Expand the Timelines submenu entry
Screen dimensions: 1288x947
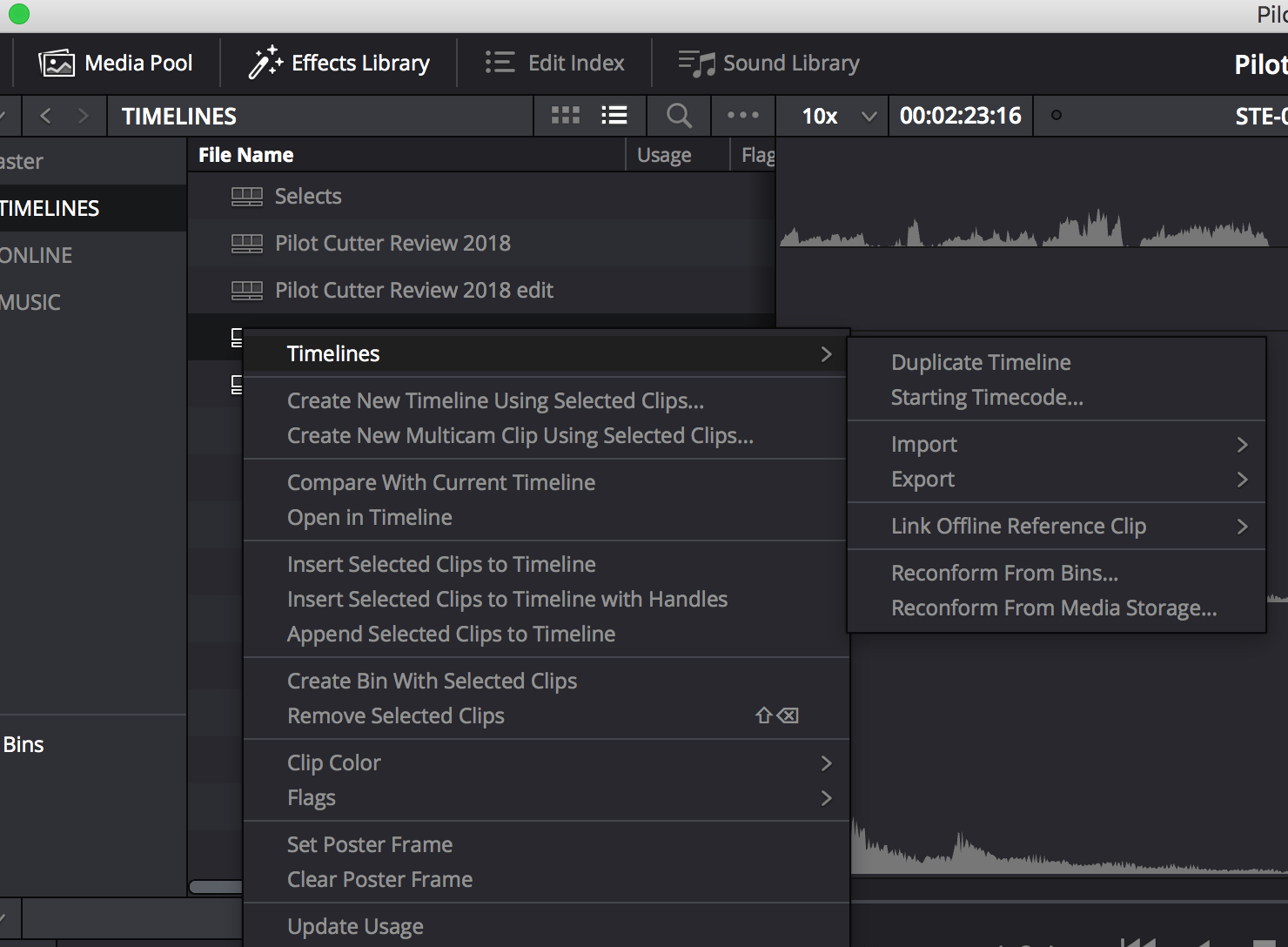tap(546, 353)
